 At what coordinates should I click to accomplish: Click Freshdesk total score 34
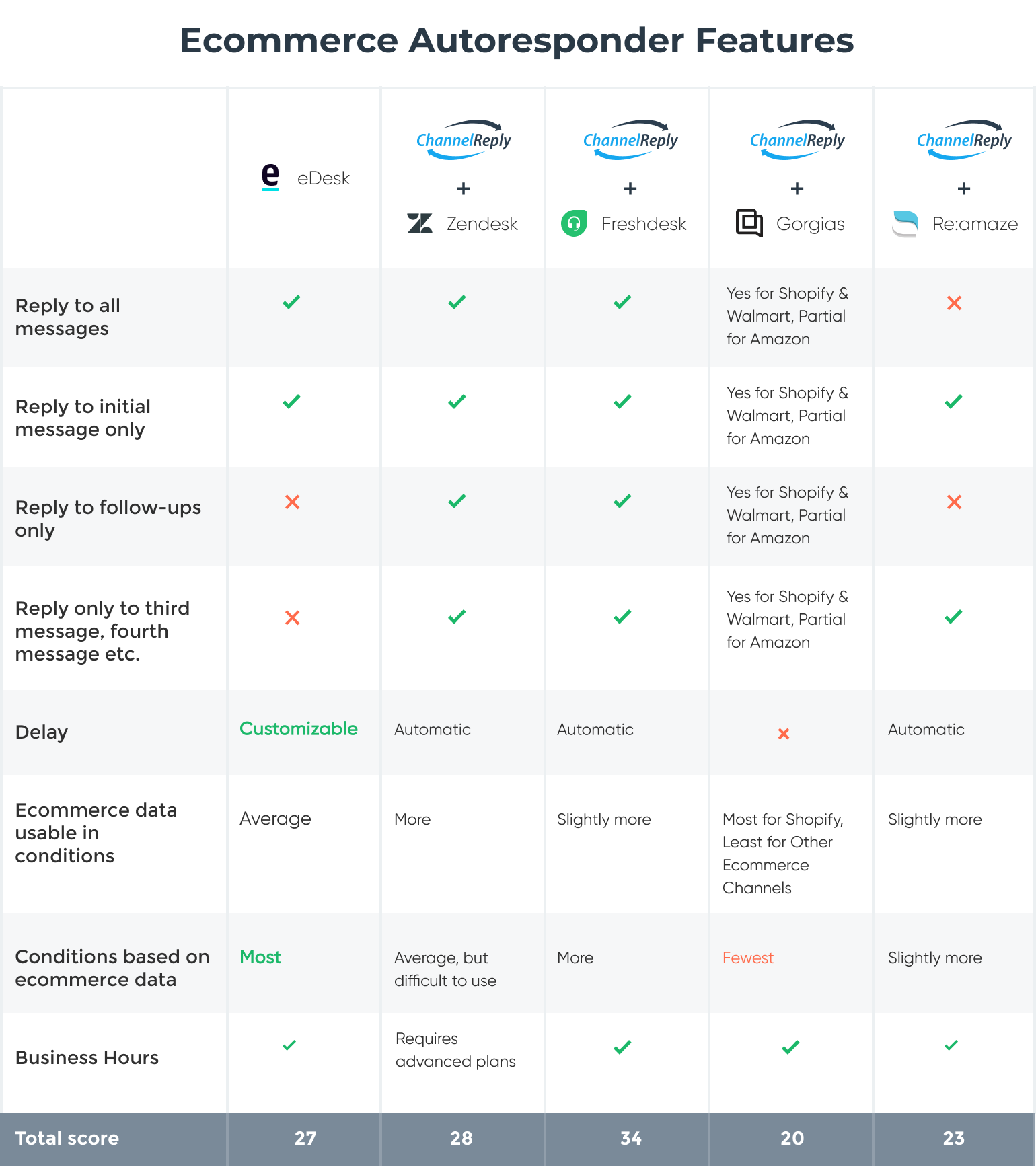tap(631, 1139)
